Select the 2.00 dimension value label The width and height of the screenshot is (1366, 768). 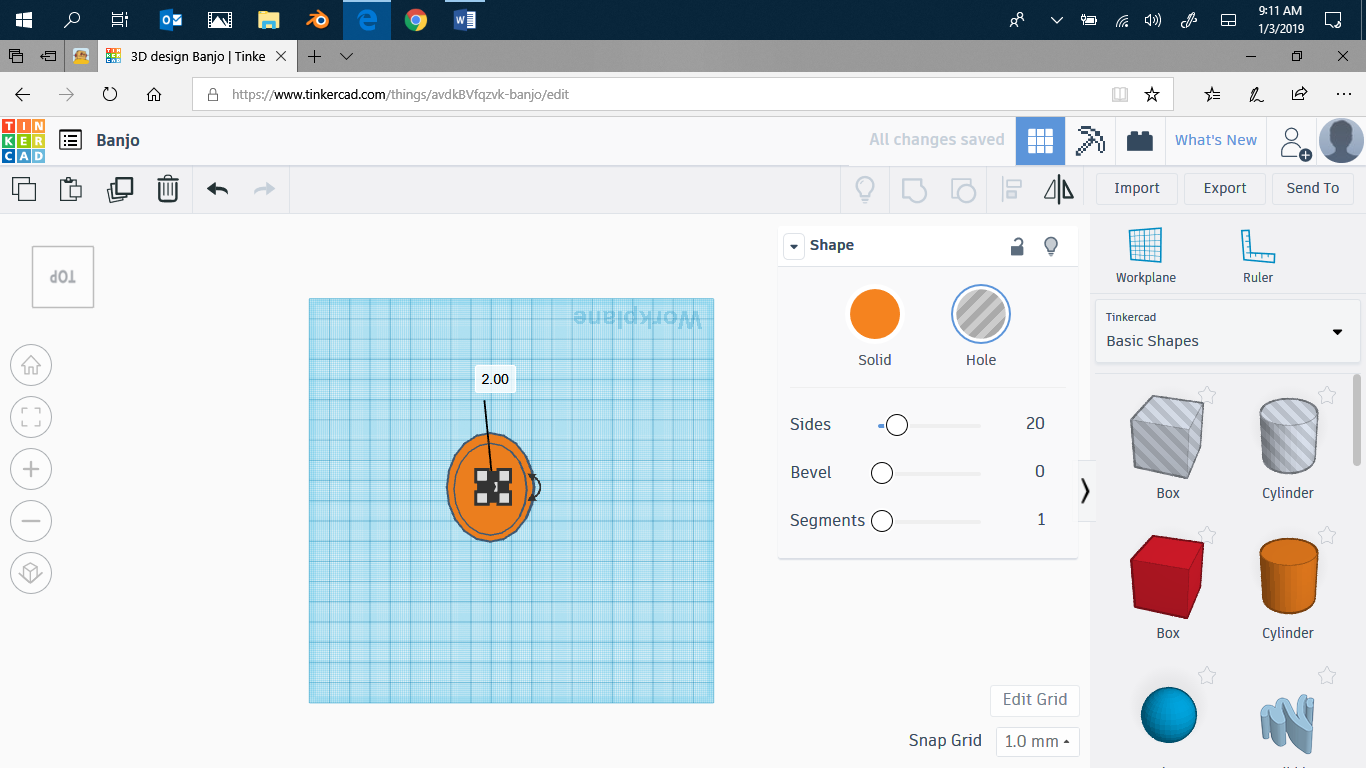coord(495,379)
